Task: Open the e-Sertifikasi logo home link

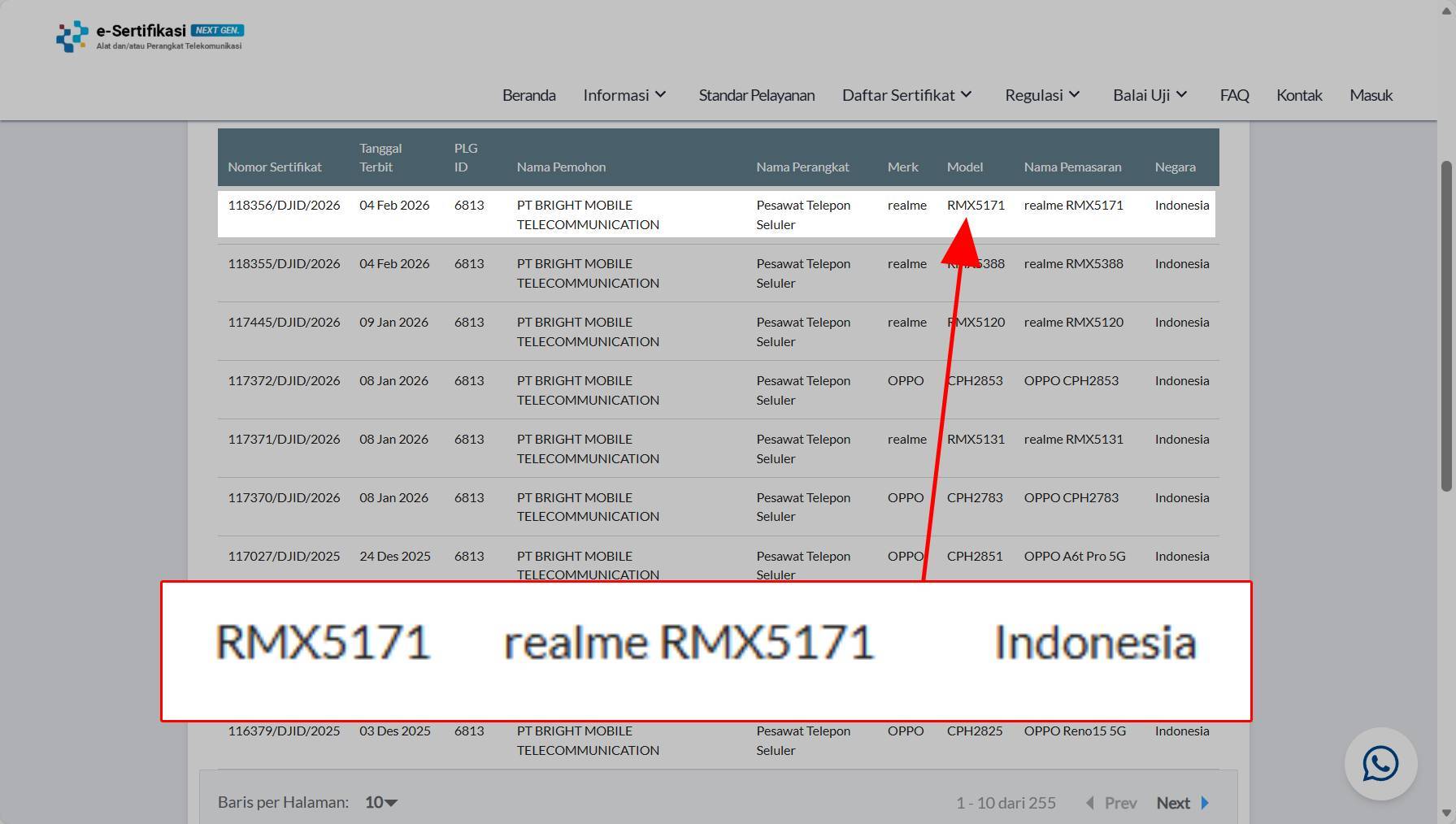Action: tap(150, 37)
